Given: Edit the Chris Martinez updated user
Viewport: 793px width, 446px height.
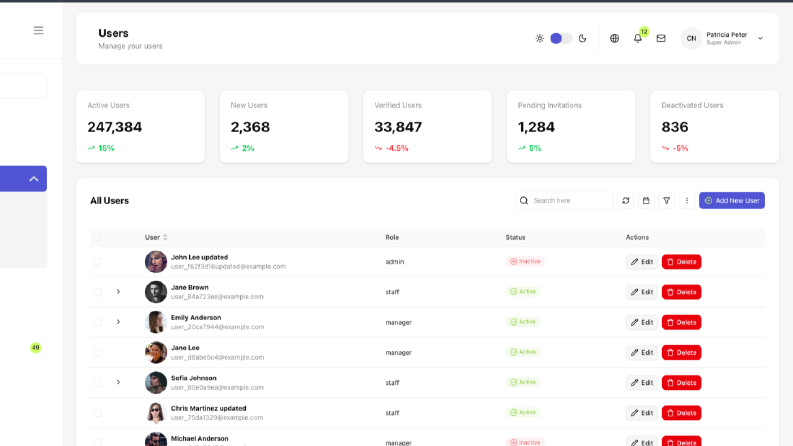Looking at the screenshot, I should click(x=642, y=413).
